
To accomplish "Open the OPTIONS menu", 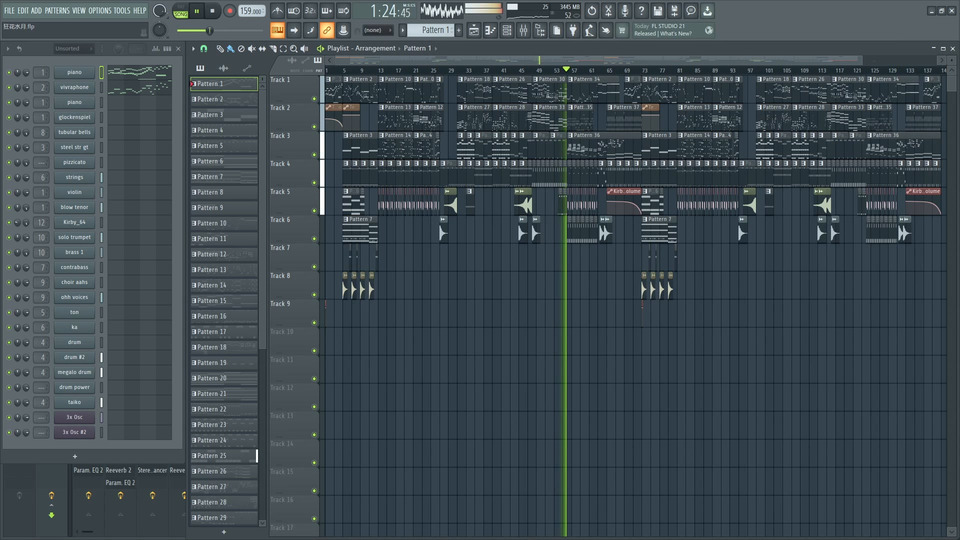I will 100,11.
